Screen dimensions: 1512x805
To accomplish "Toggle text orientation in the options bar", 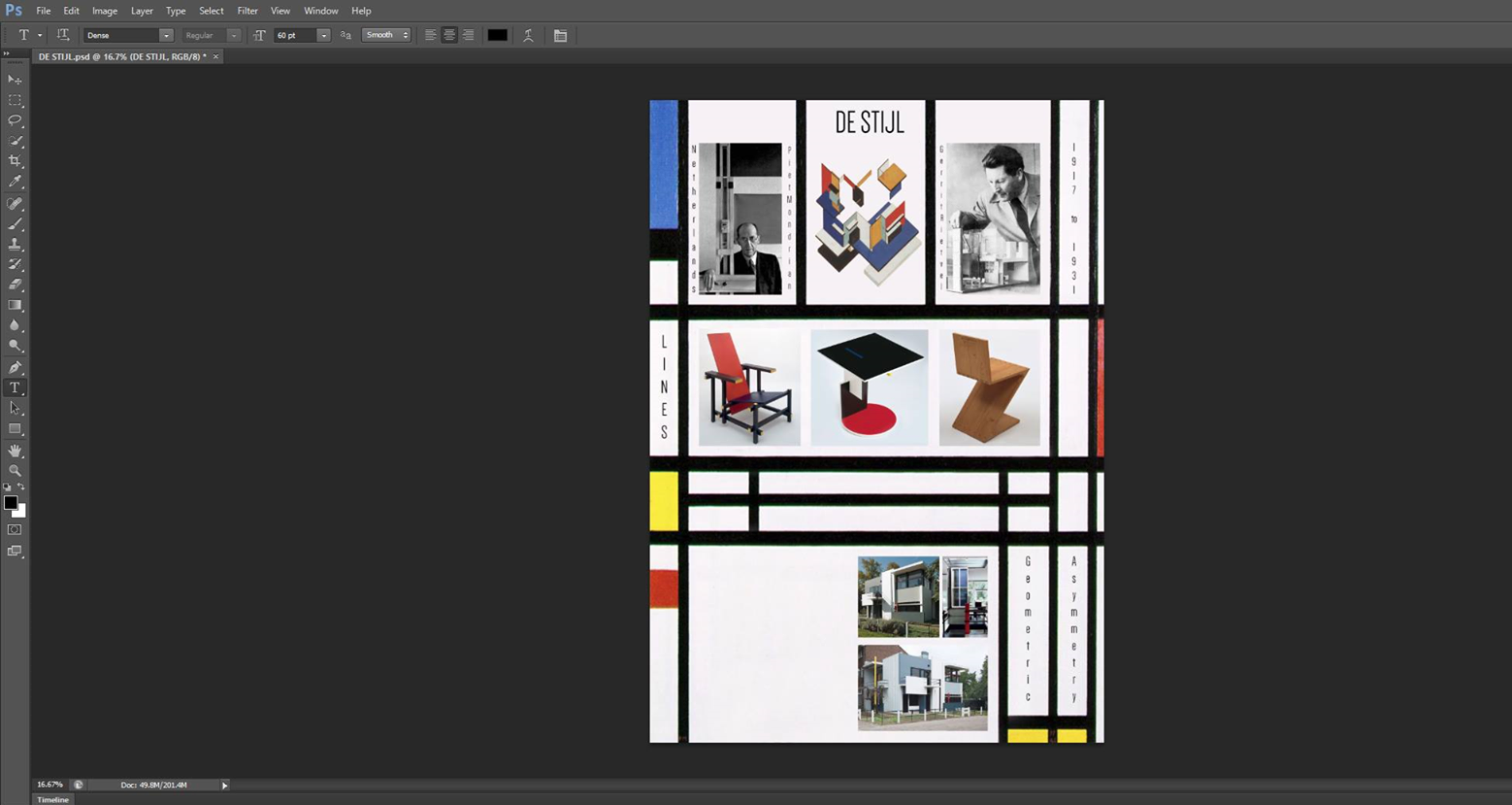I will pos(63,35).
